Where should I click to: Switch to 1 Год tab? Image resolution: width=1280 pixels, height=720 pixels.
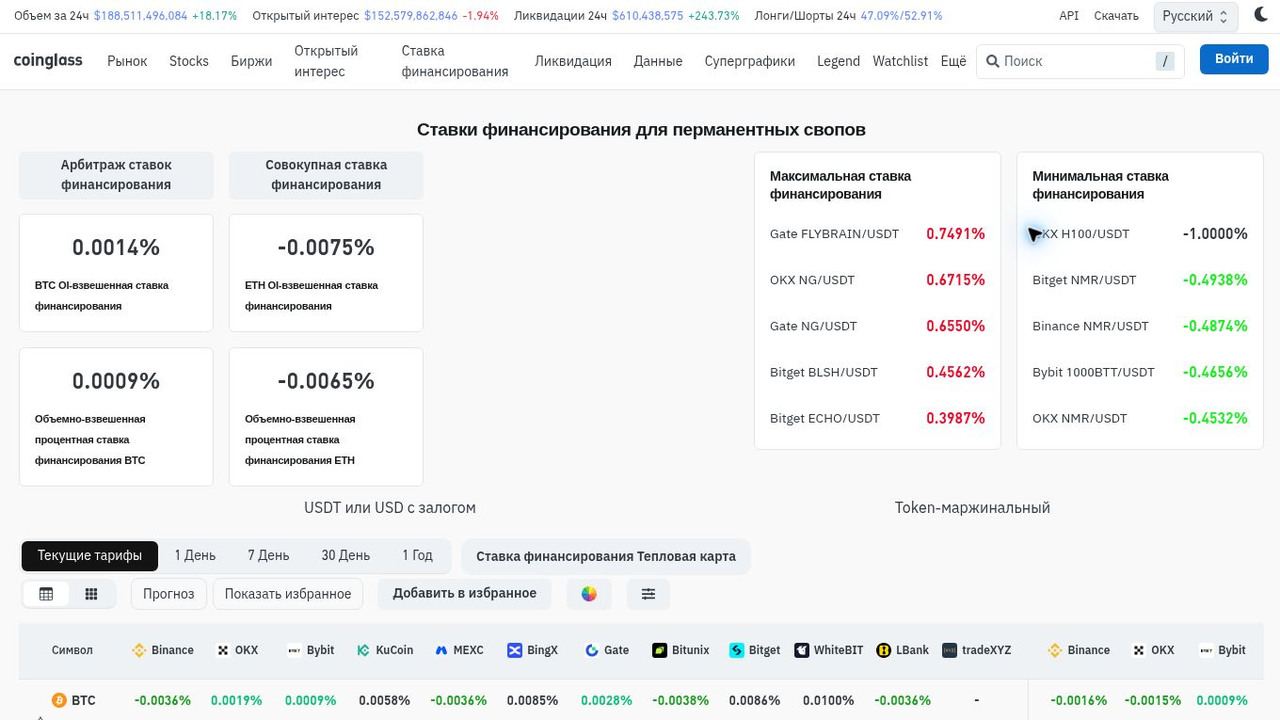(x=417, y=556)
